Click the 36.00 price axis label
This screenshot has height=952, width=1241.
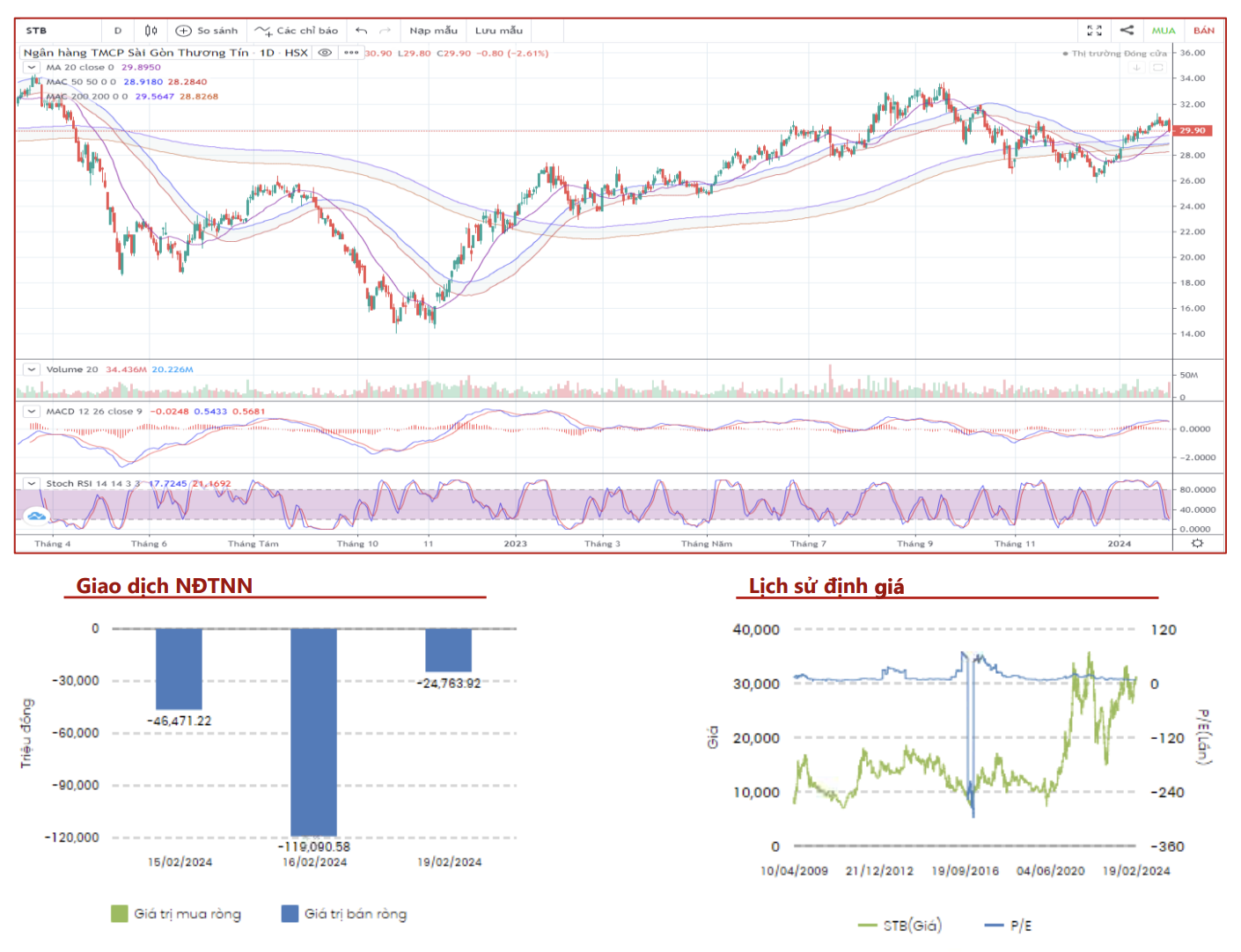(1193, 53)
